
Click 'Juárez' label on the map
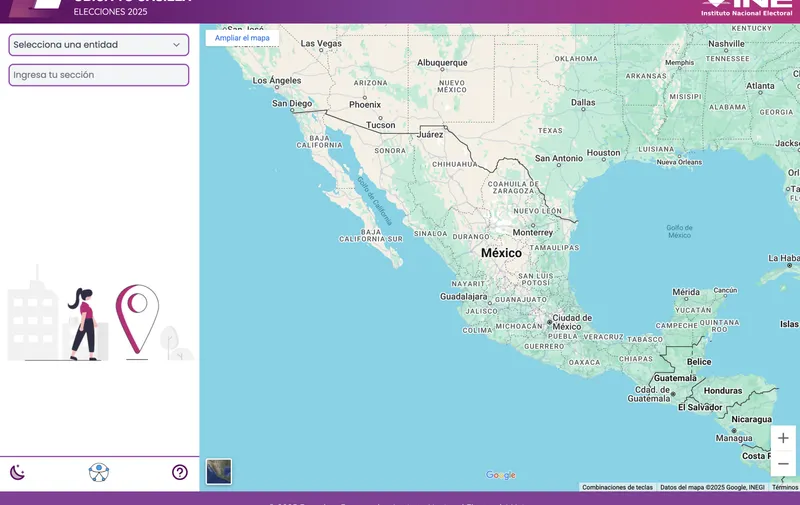(x=430, y=135)
